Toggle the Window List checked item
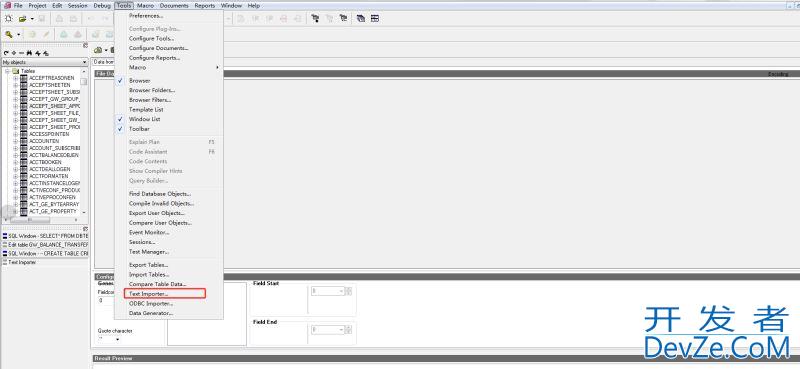800x369 pixels. pyautogui.click(x=144, y=119)
